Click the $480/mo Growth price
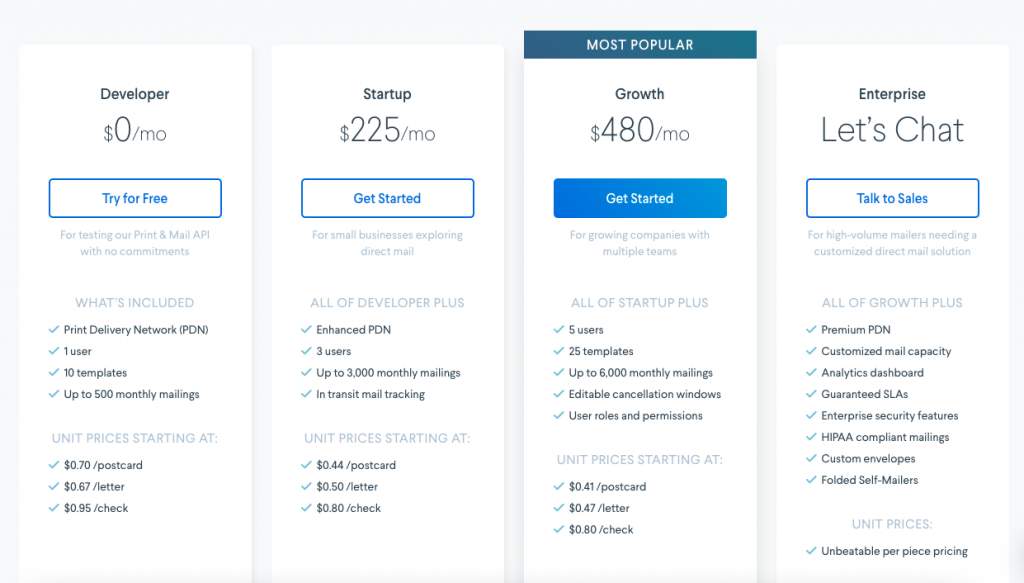1024x583 pixels. 640,130
